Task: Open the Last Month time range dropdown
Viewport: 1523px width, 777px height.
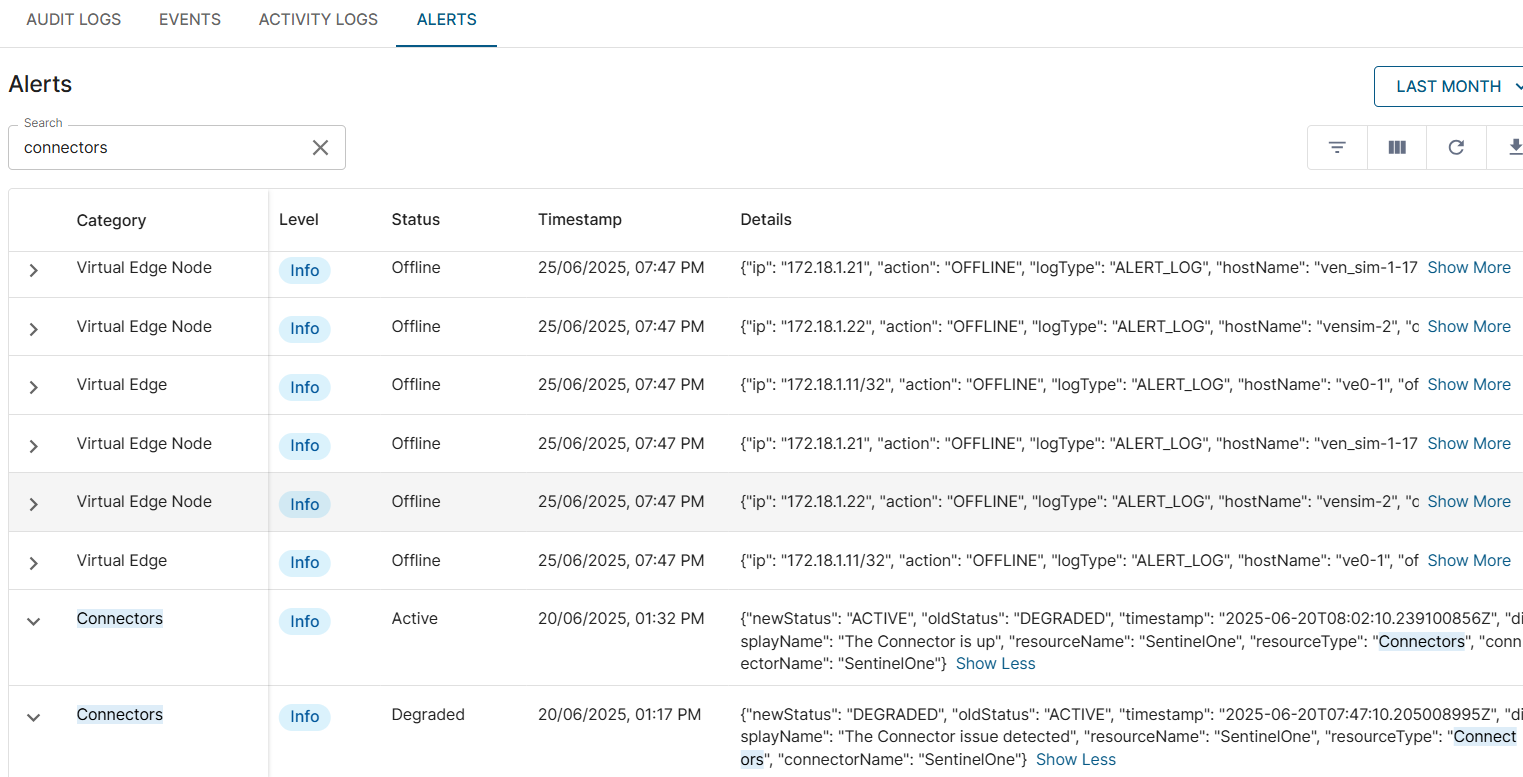Action: 1452,86
